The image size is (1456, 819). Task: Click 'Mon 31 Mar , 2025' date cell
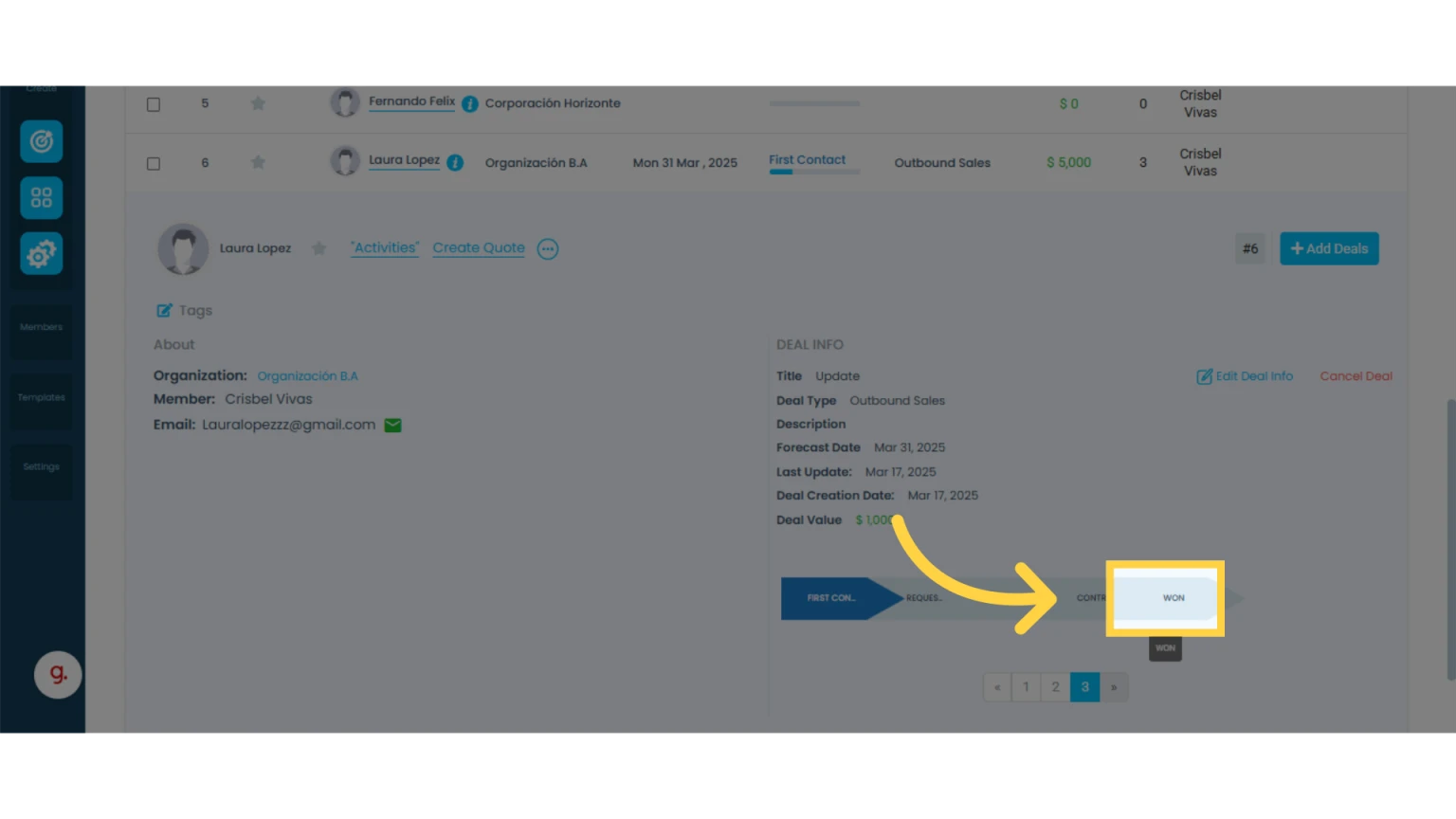pos(685,163)
